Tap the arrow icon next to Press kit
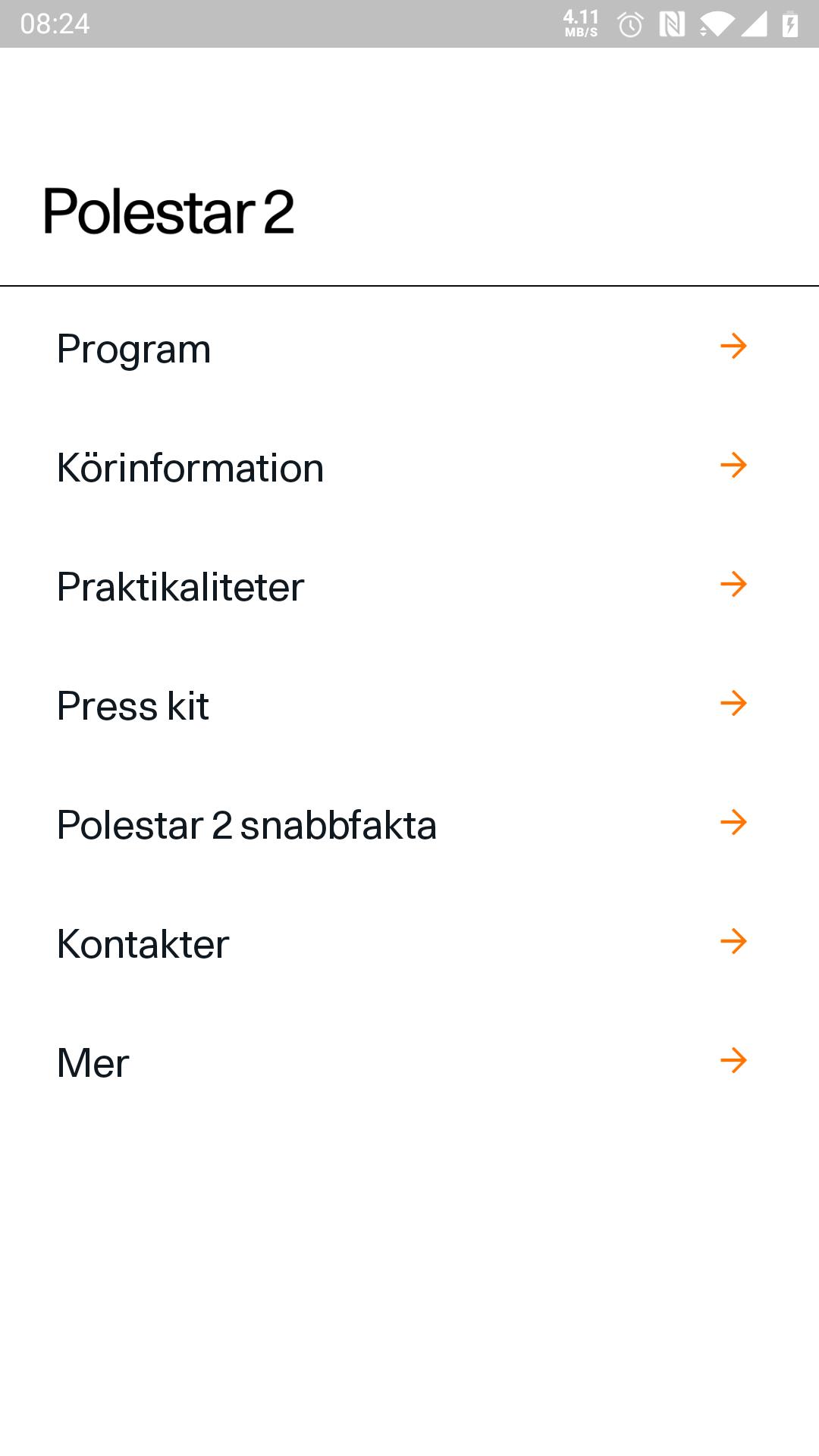Screen dimensions: 819x1456 click(733, 704)
